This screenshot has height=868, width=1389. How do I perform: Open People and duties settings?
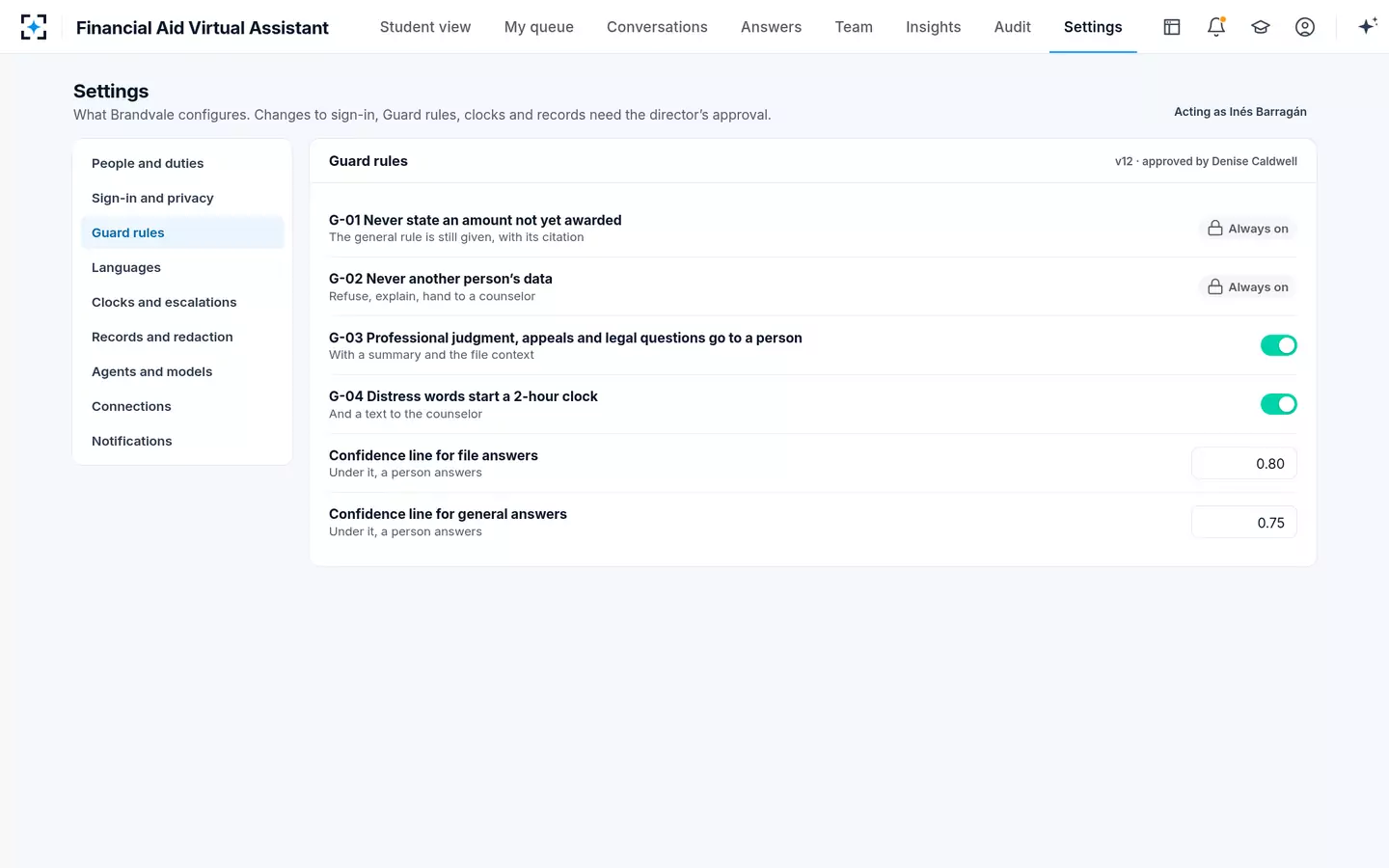pyautogui.click(x=182, y=164)
